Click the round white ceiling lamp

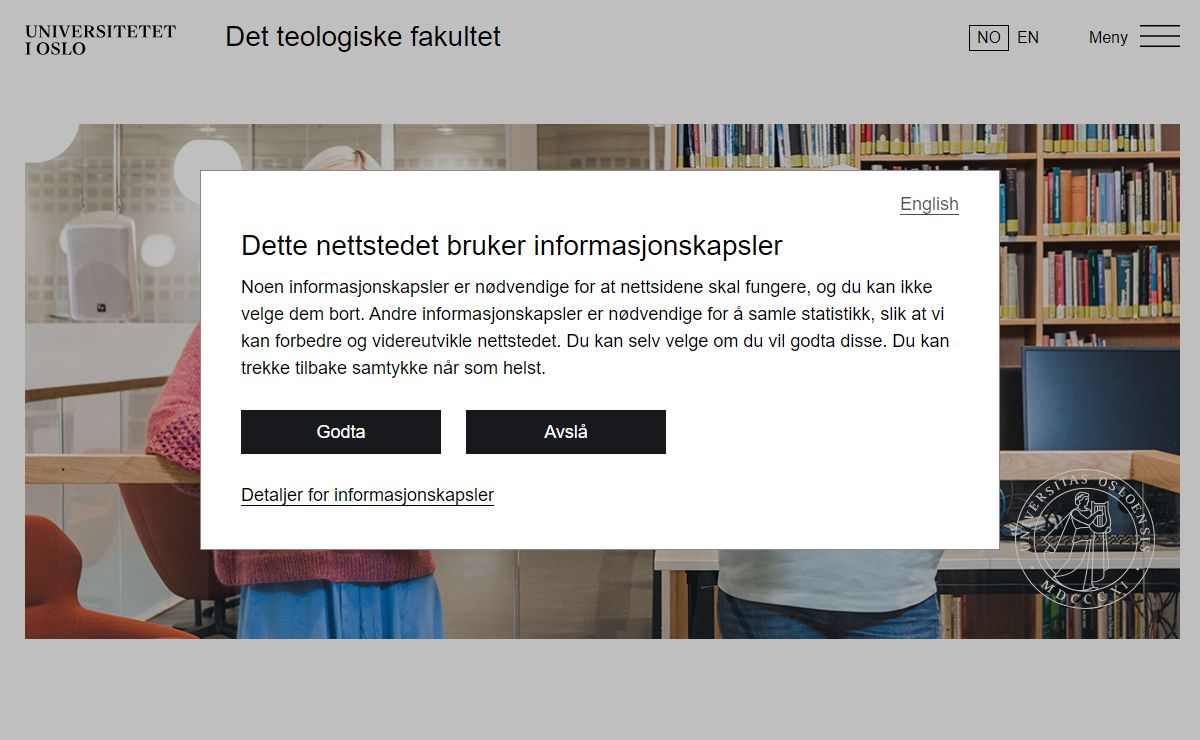(208, 155)
